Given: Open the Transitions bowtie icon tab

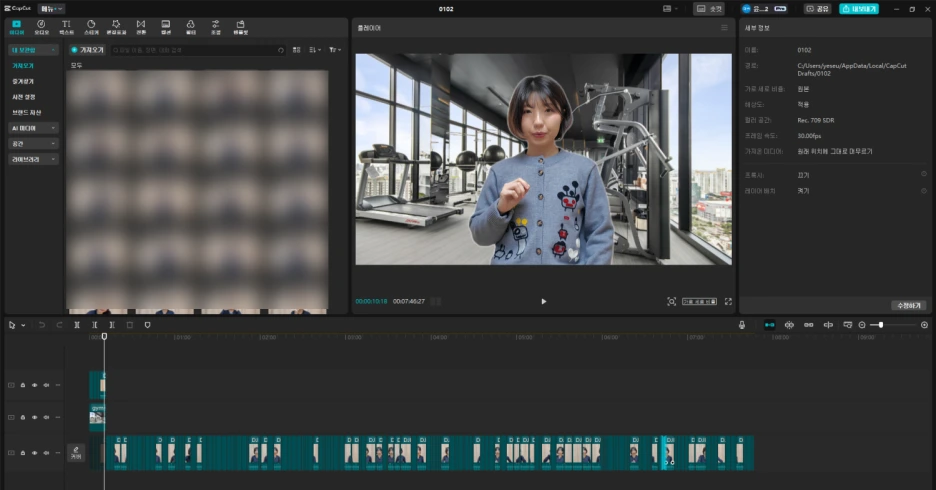Looking at the screenshot, I should [x=141, y=27].
